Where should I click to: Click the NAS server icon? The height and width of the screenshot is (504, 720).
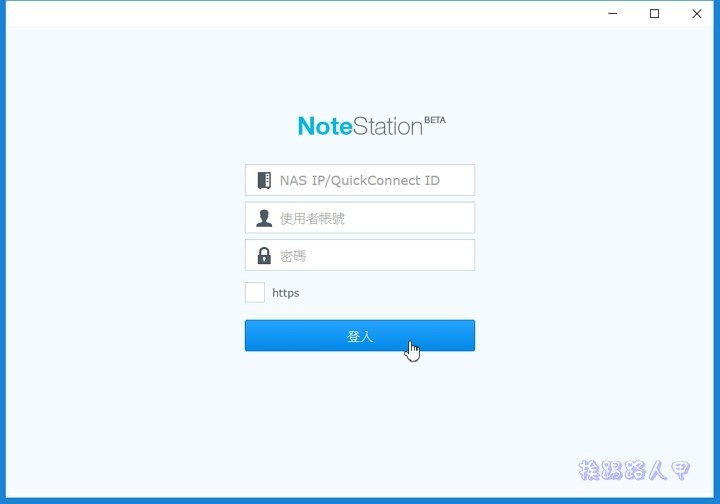(264, 180)
